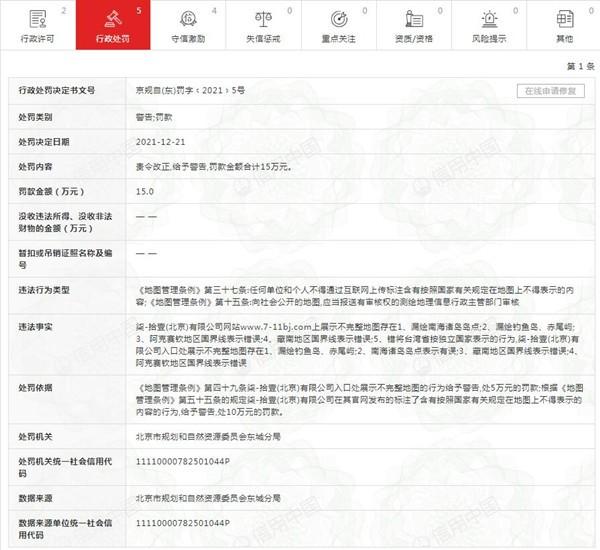Open the 其他 tab label
The image size is (600, 550).
click(564, 39)
